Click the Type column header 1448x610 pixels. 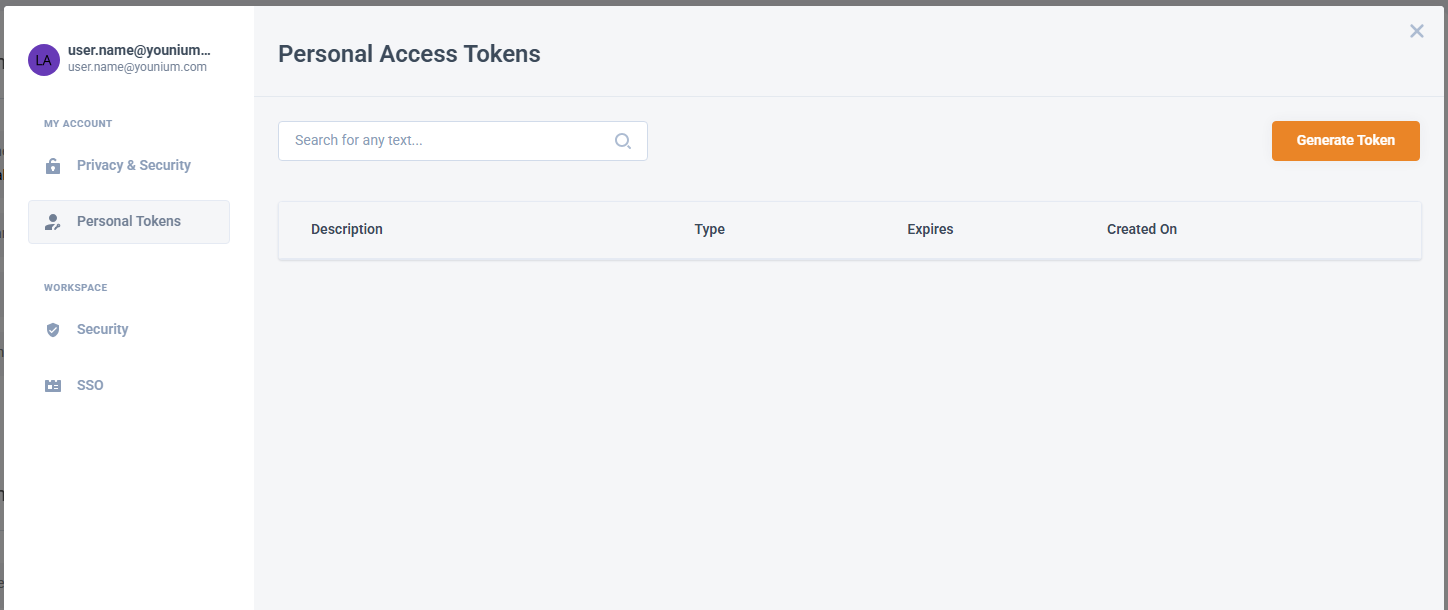click(709, 229)
